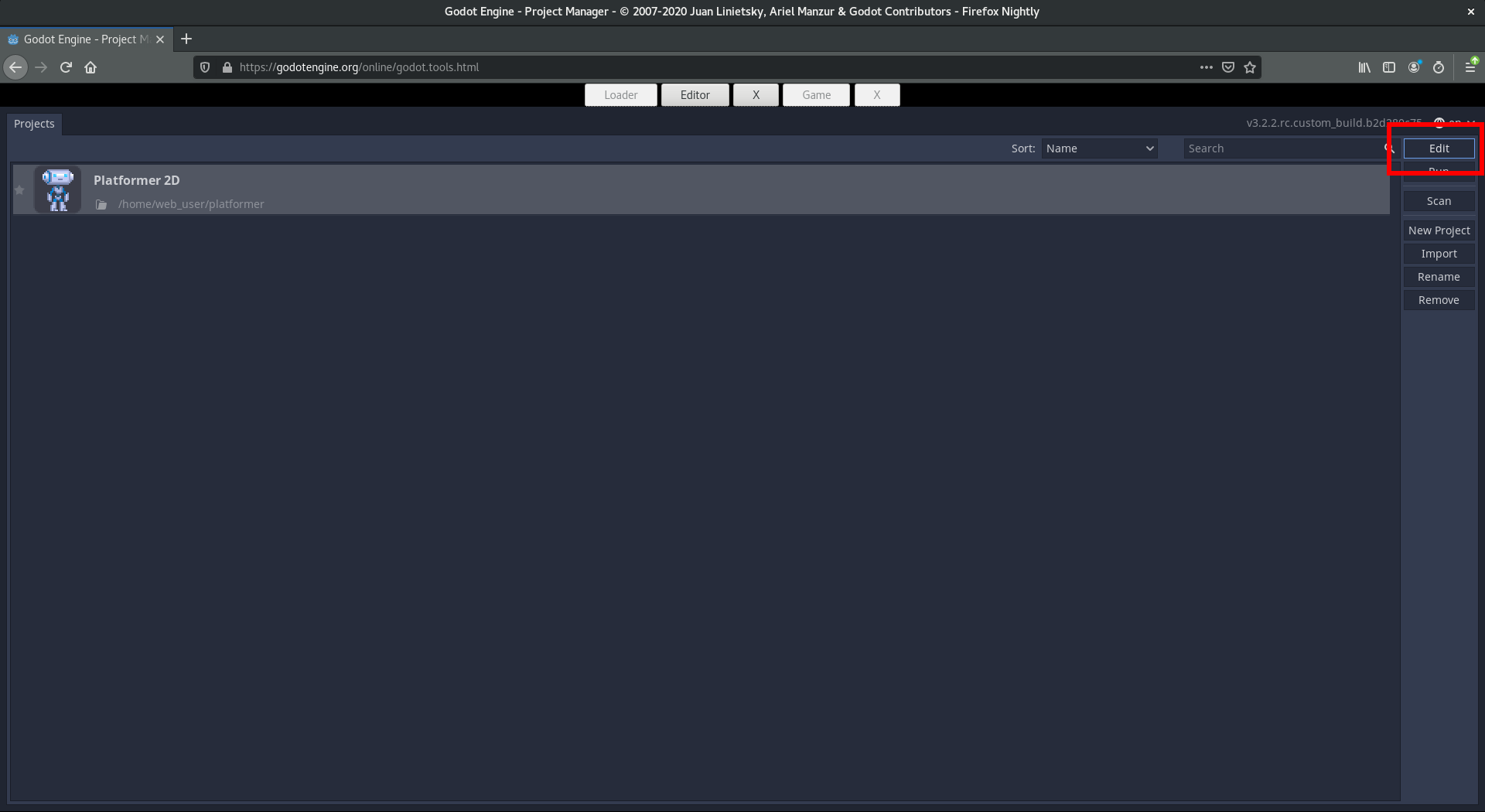This screenshot has height=812, width=1485.
Task: Click the Loader button
Action: click(621, 95)
